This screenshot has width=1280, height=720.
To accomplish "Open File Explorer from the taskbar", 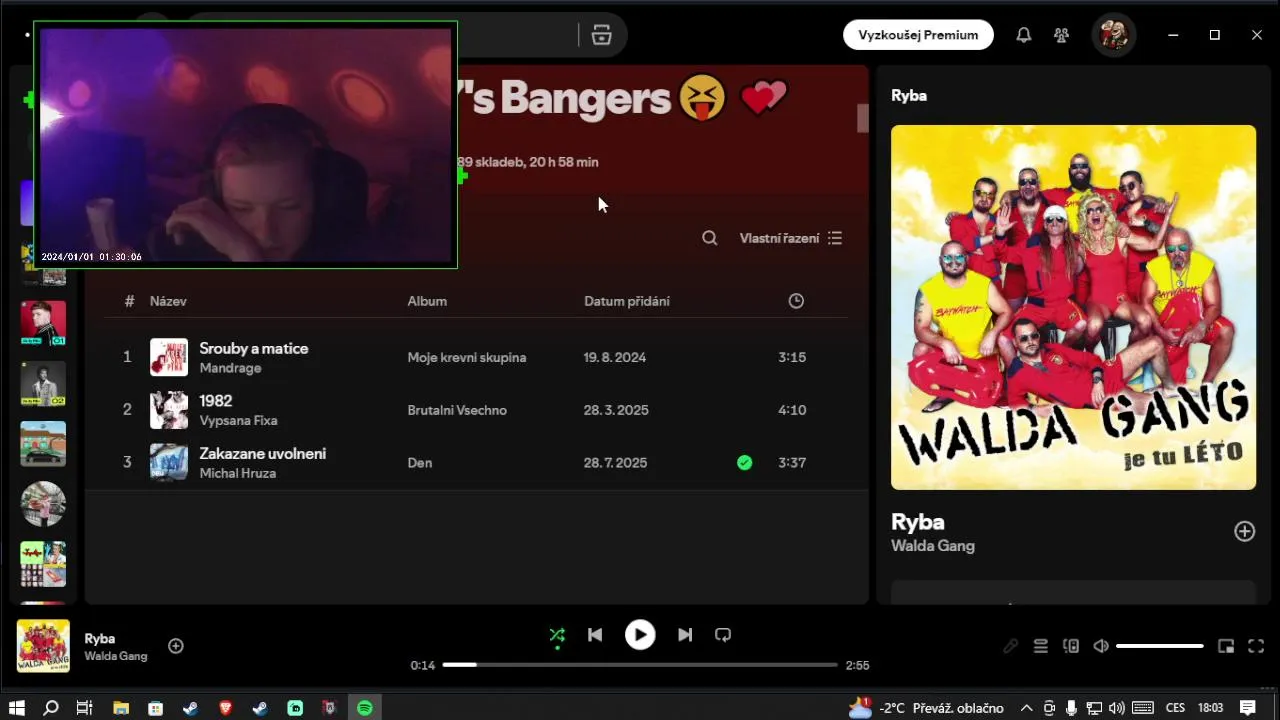I will pyautogui.click(x=120, y=708).
